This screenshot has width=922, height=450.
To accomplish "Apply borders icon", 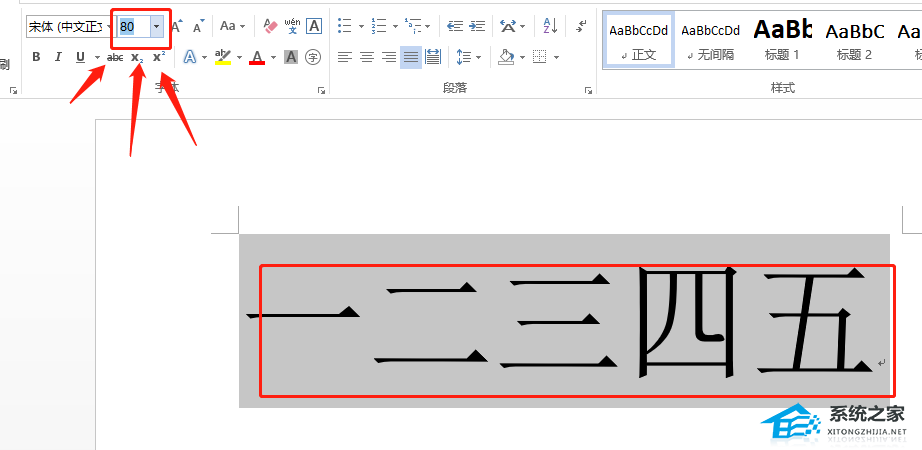I will pyautogui.click(x=539, y=57).
